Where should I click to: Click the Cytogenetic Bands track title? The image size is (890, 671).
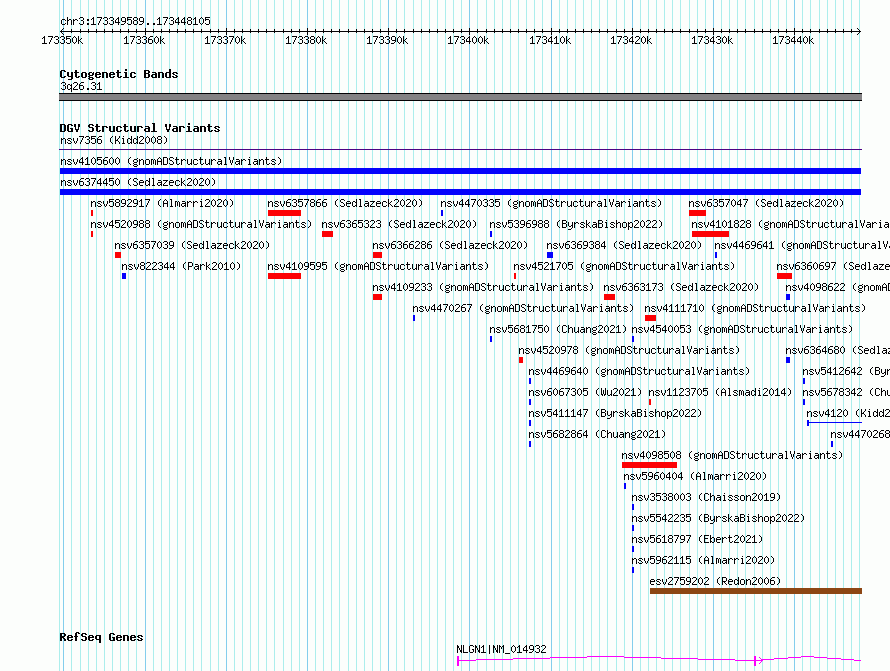(x=119, y=74)
